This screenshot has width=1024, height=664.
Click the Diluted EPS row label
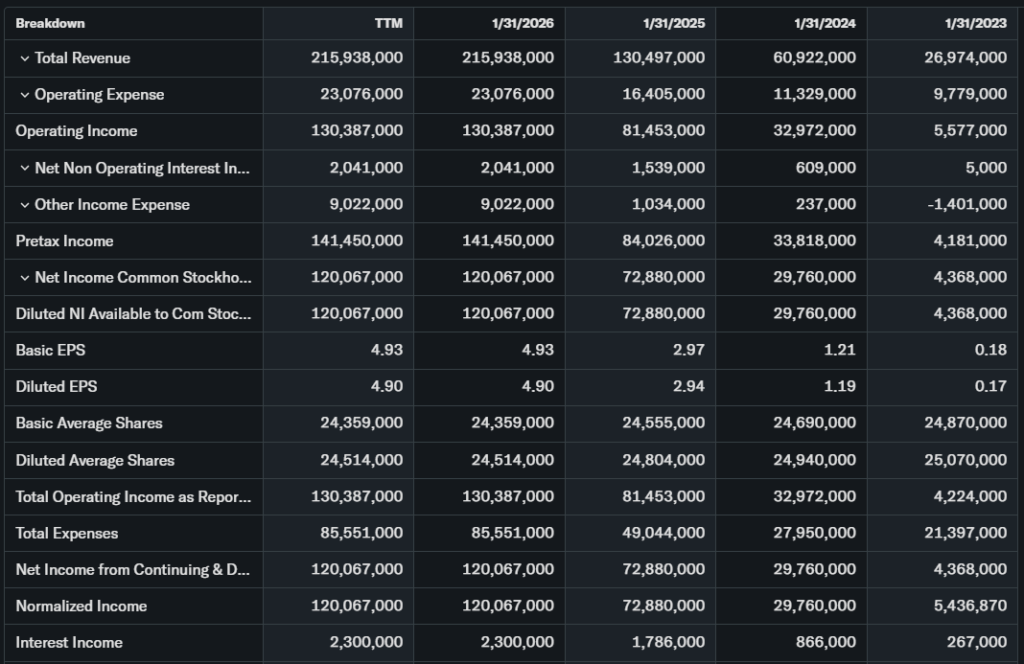(x=56, y=386)
